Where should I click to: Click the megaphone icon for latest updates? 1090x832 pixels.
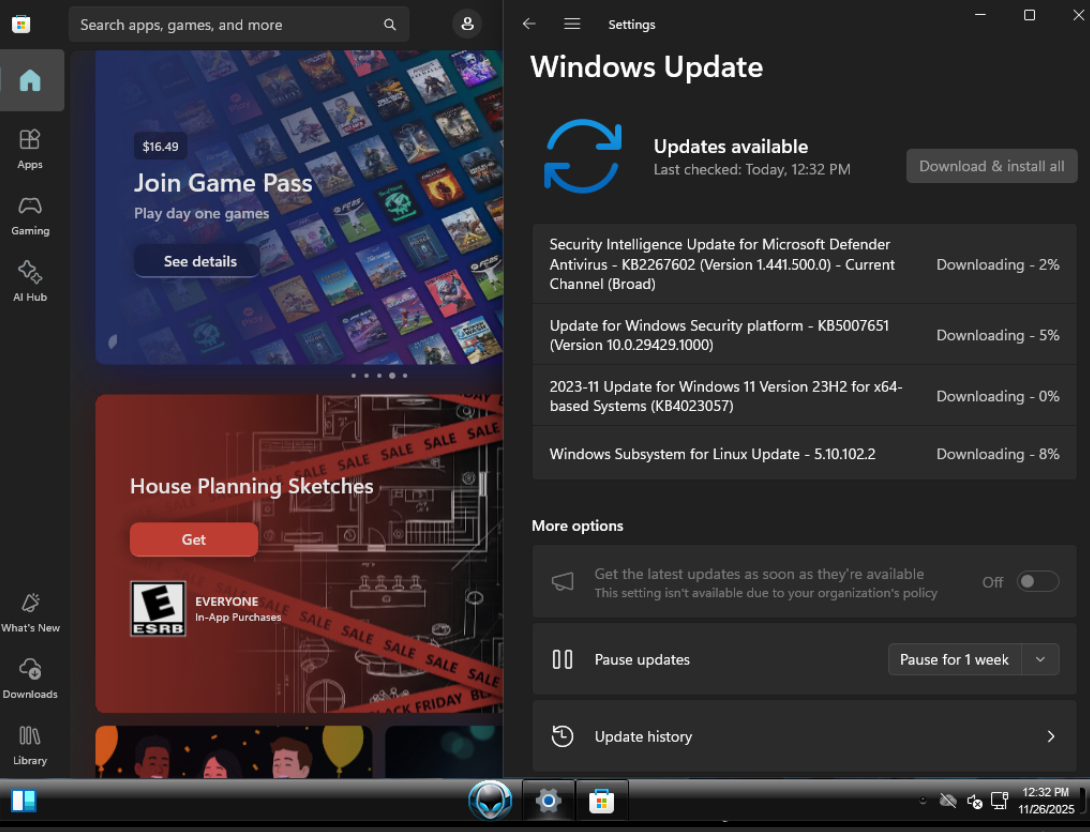[562, 581]
